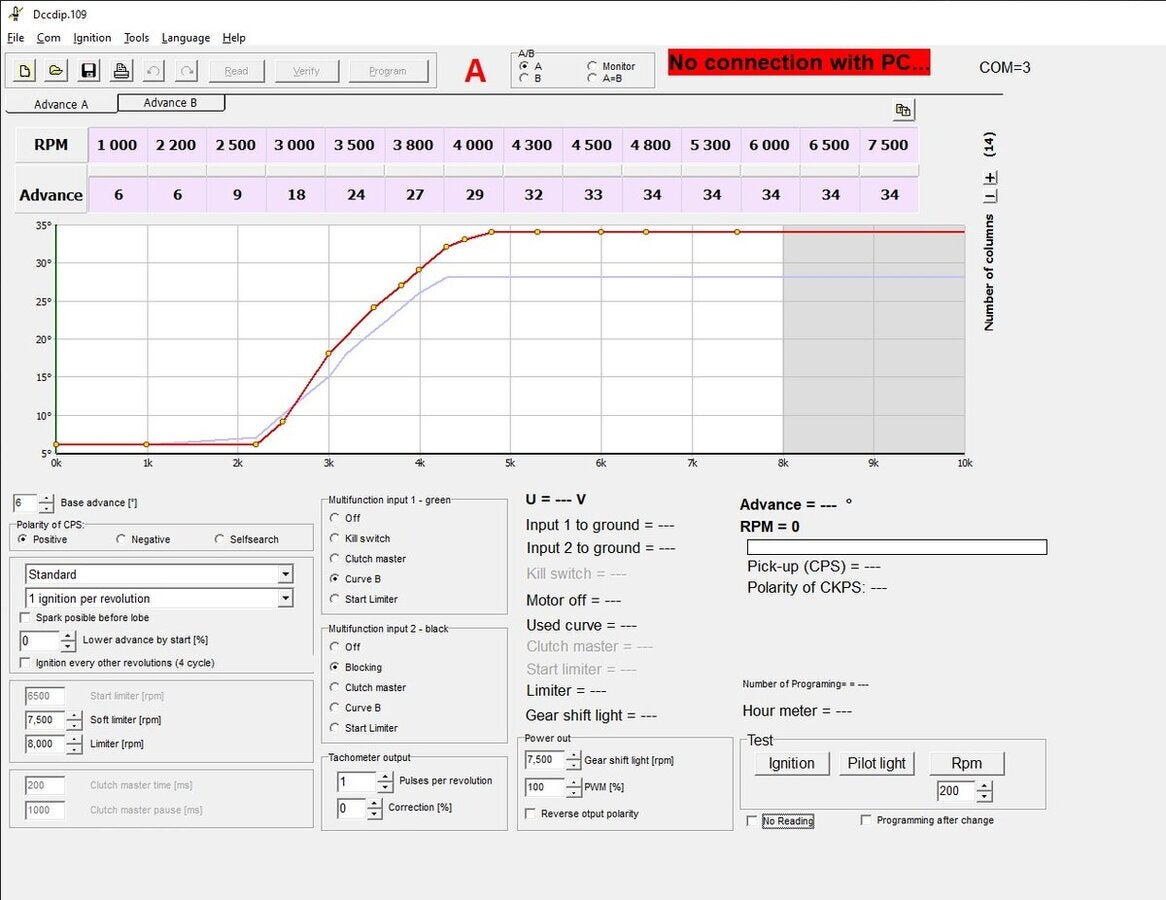Viewport: 1166px width, 900px height.
Task: Save the current map with the Save icon
Action: coord(89,70)
